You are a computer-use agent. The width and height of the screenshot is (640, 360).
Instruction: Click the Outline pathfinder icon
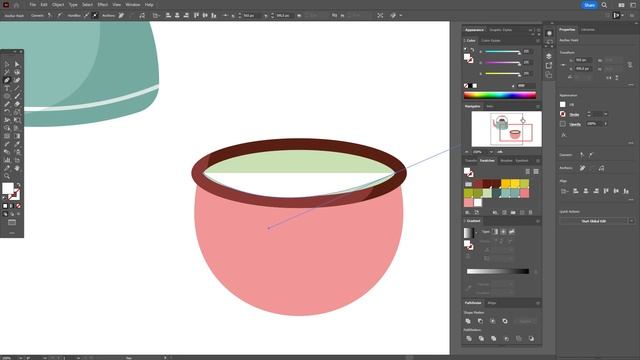tap(518, 338)
